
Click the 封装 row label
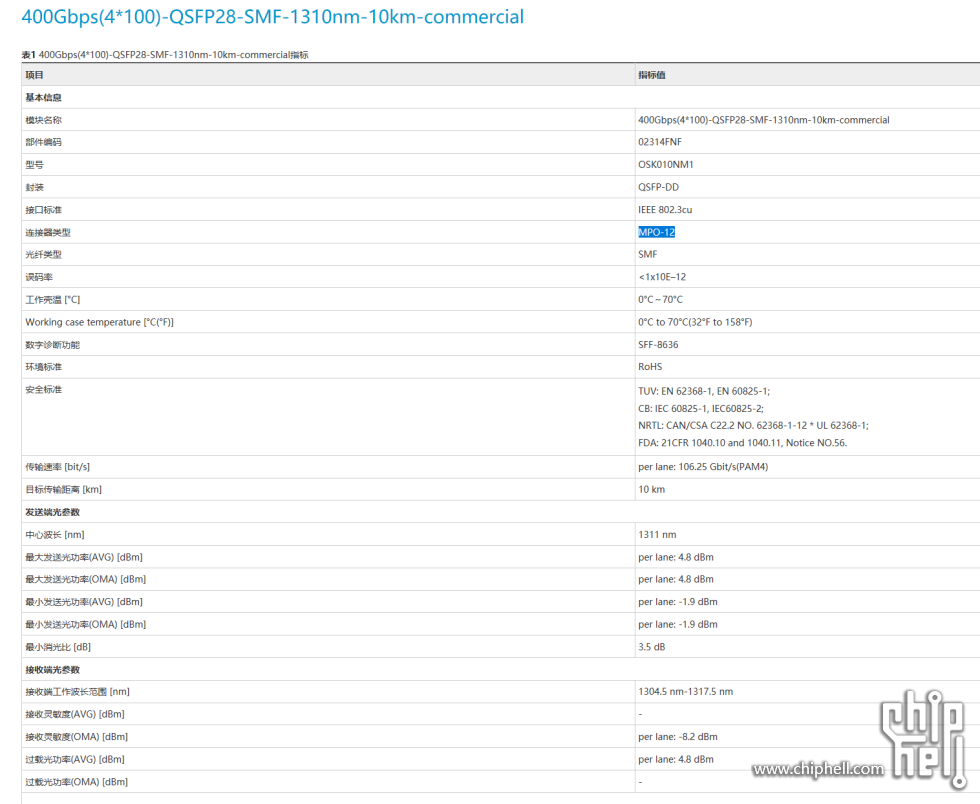(x=34, y=188)
